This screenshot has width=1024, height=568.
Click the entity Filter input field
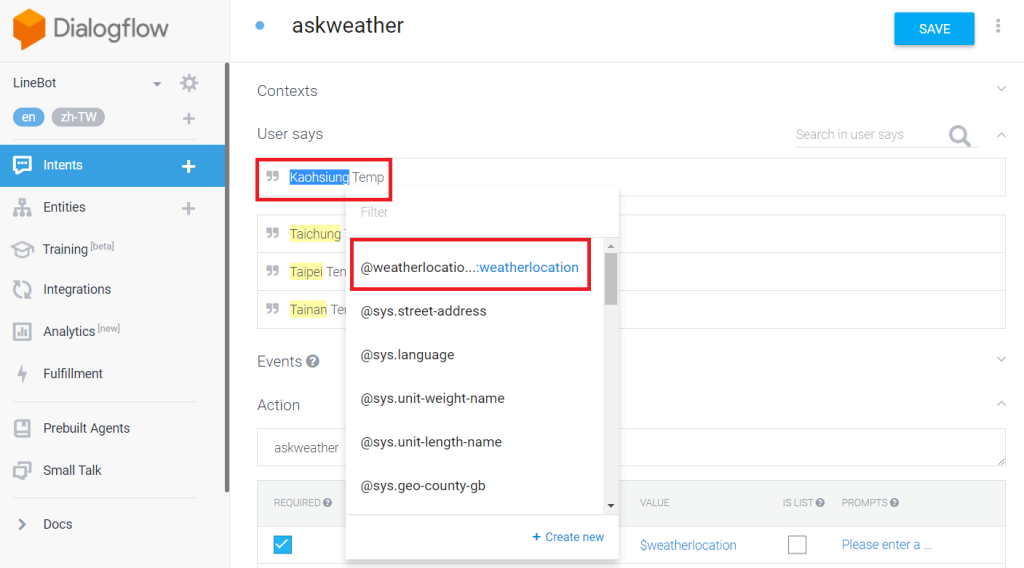pos(482,212)
